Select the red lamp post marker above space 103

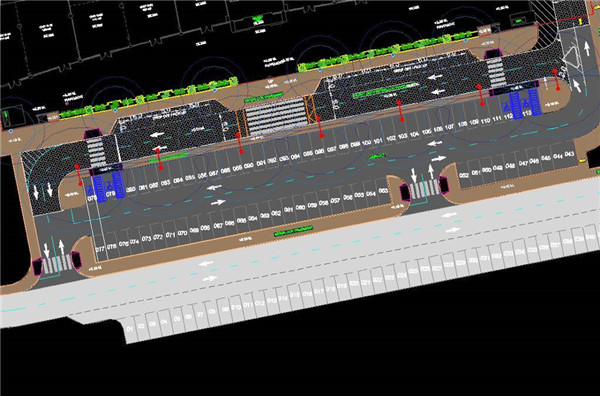[x=400, y=111]
